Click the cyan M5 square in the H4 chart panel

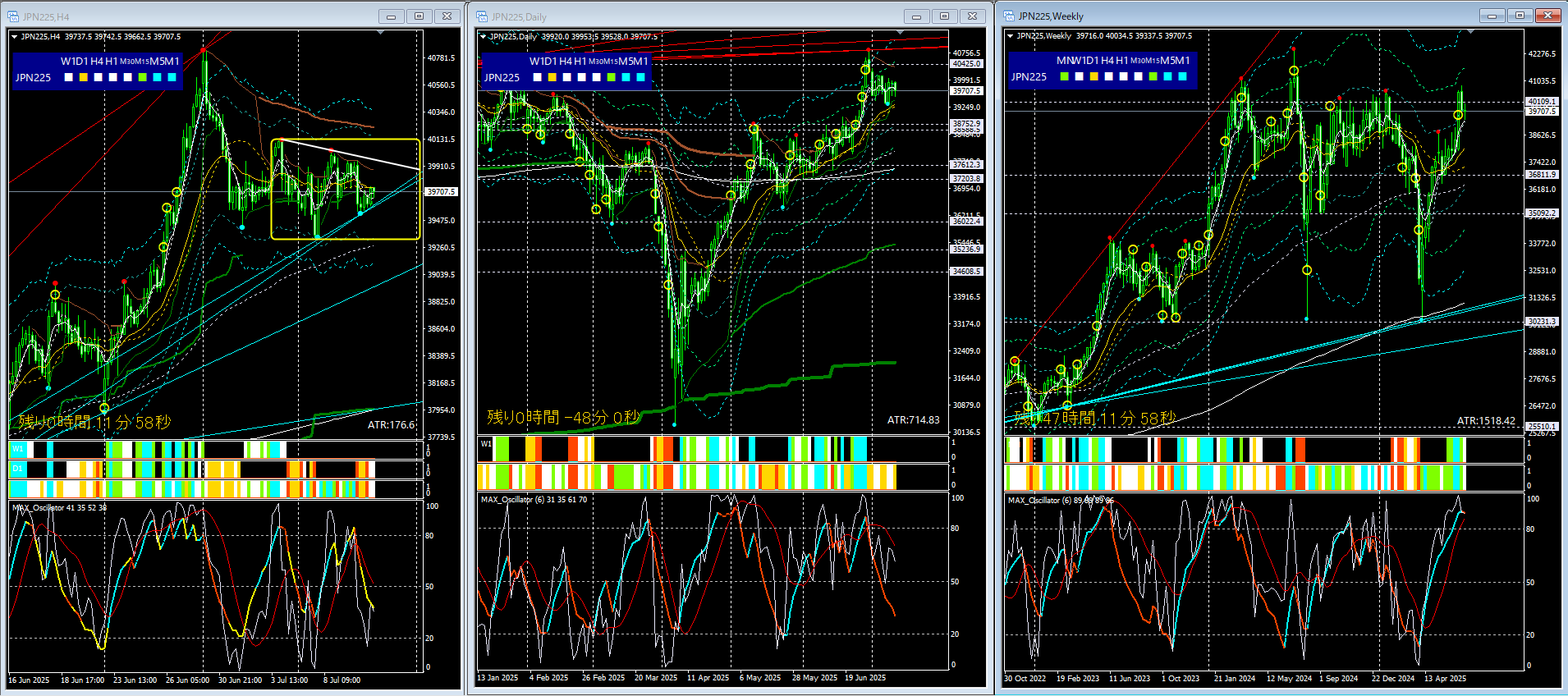(x=158, y=77)
